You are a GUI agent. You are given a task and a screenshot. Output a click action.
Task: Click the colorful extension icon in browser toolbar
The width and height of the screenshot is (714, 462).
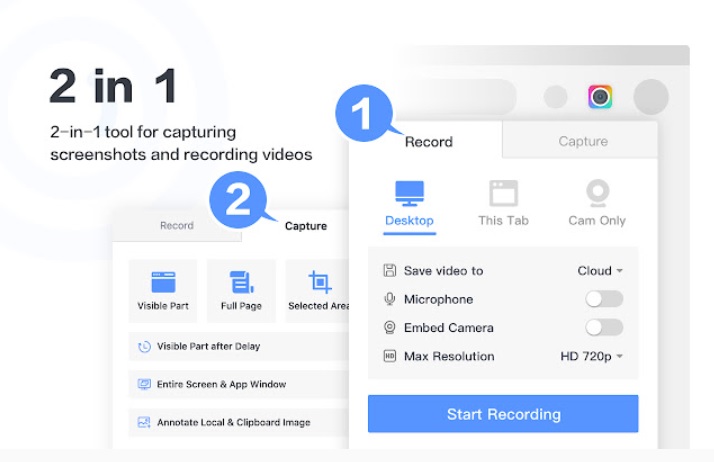coord(600,97)
